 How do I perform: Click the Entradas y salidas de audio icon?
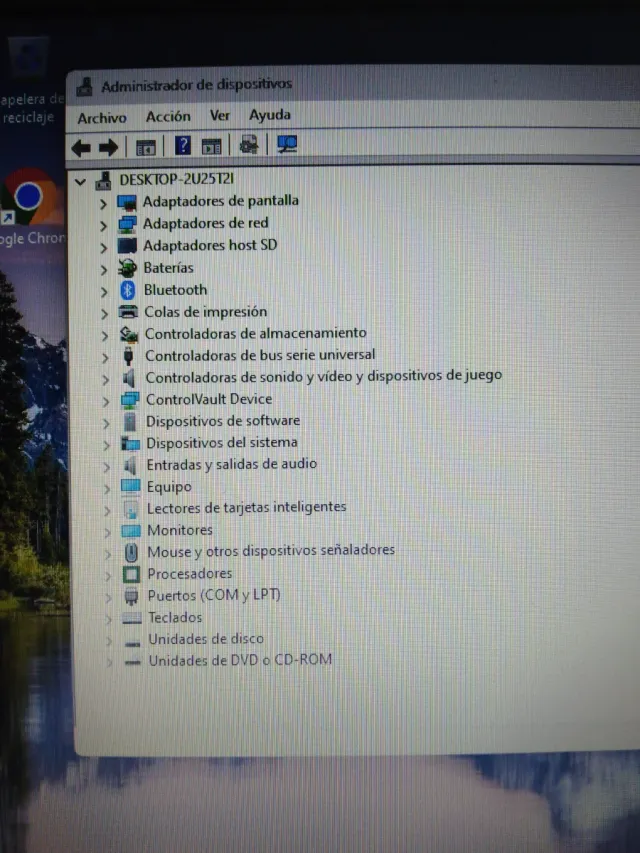coord(130,466)
